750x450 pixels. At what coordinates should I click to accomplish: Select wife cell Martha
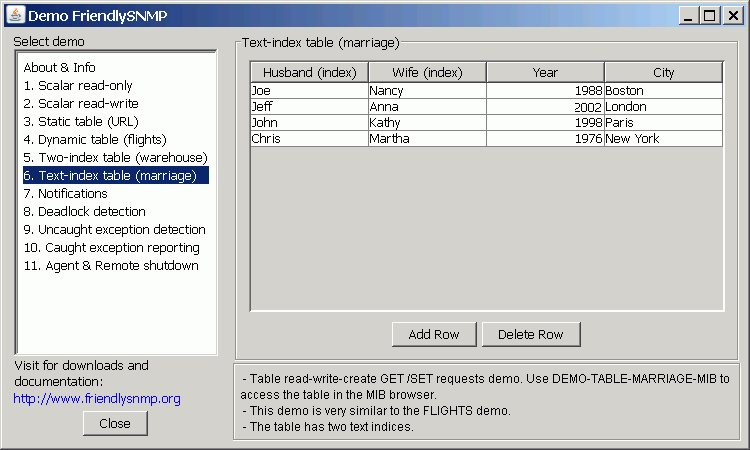[x=428, y=139]
